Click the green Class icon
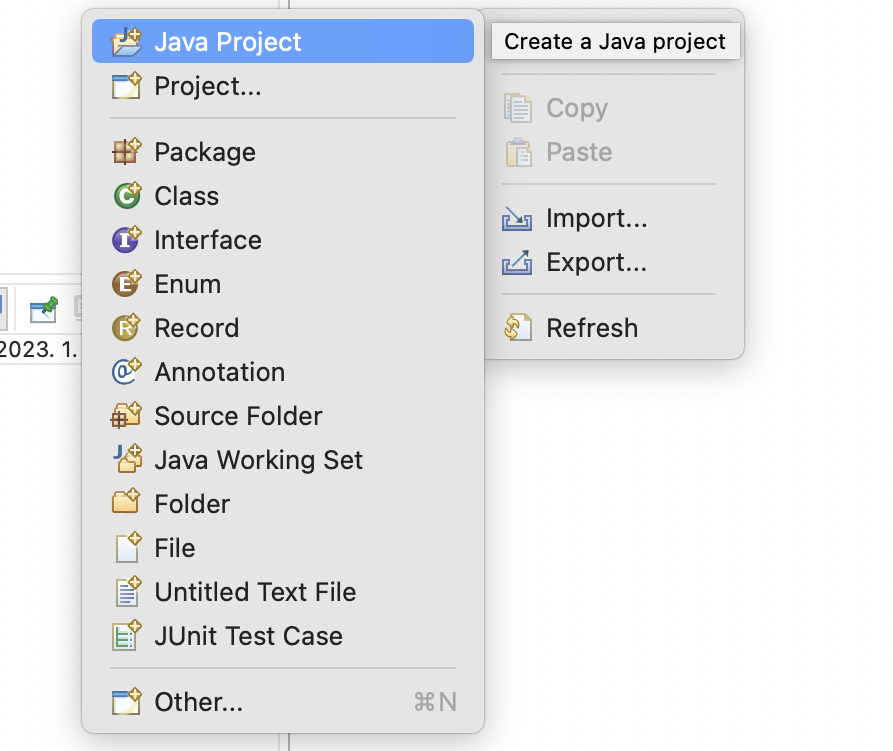Screen dimensions: 893x751 pos(127,196)
